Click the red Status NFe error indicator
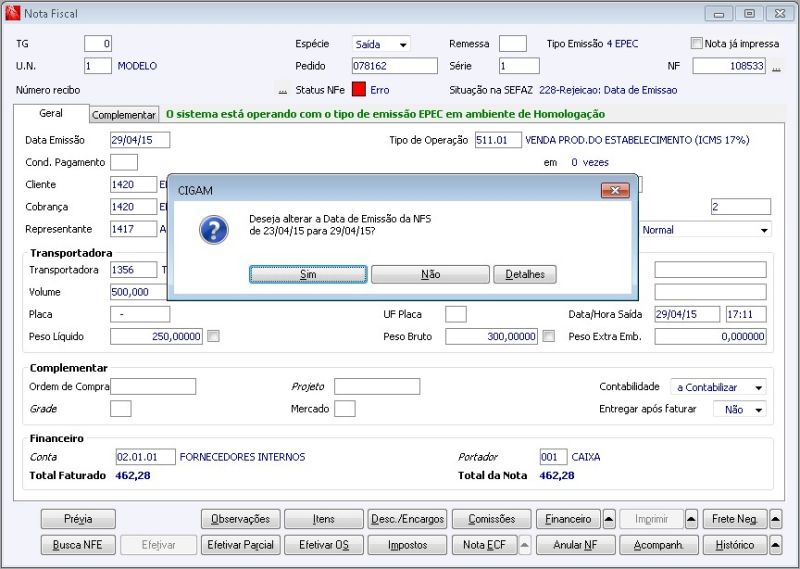800x569 pixels. click(359, 90)
